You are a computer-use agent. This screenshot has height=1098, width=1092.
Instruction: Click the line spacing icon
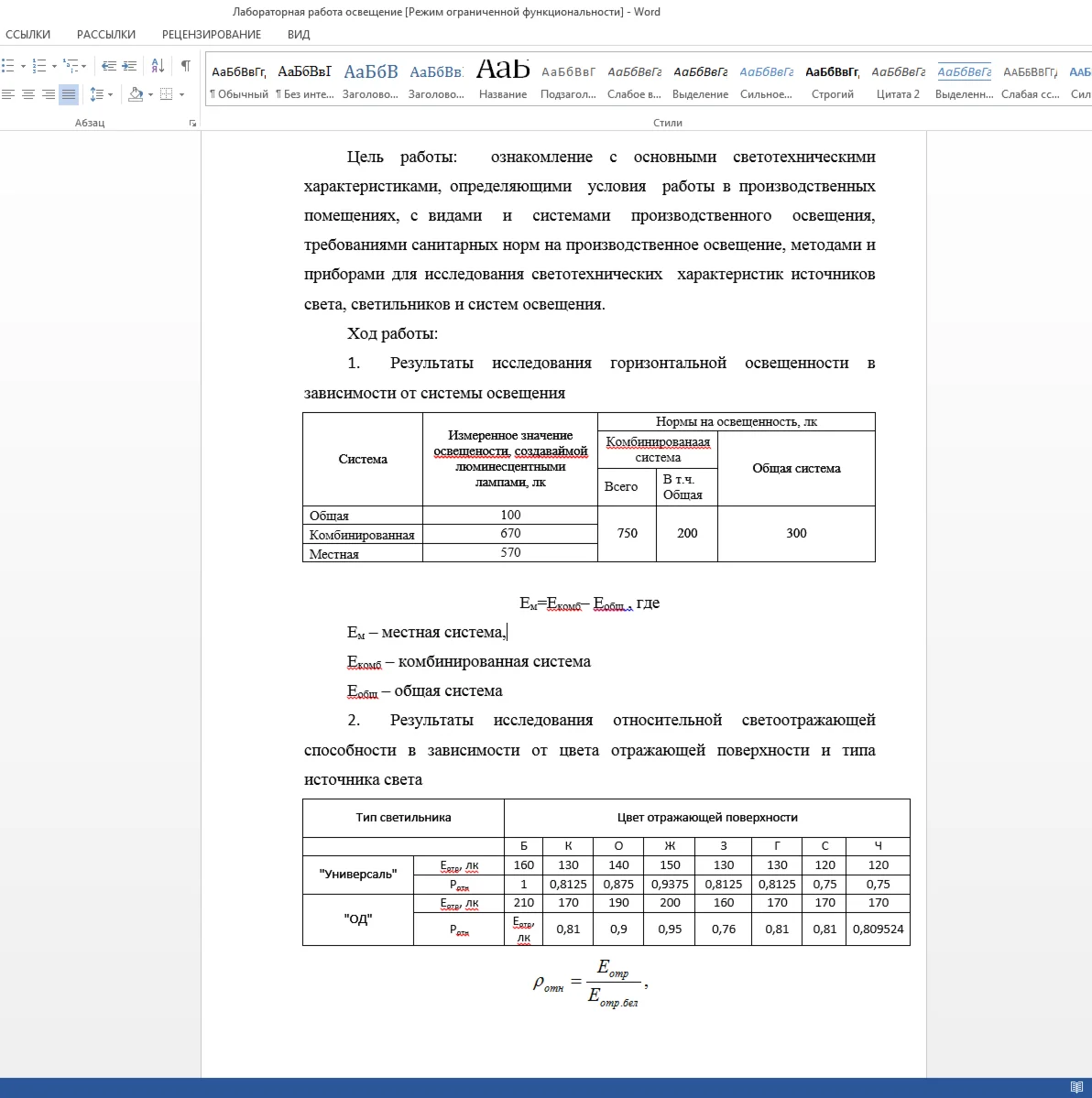point(97,93)
